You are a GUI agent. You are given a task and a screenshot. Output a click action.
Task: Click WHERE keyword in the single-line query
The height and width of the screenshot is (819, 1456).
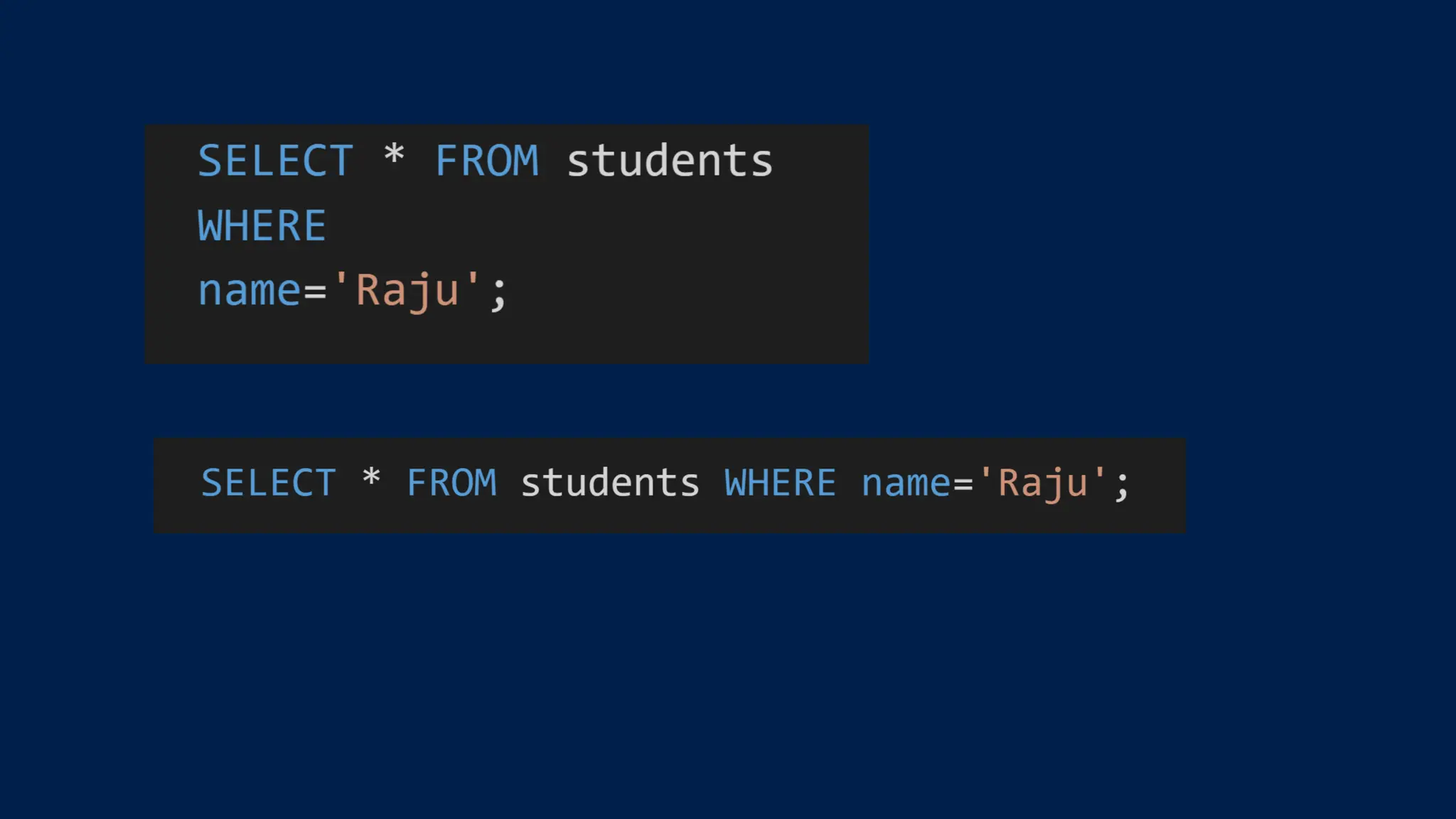click(780, 483)
